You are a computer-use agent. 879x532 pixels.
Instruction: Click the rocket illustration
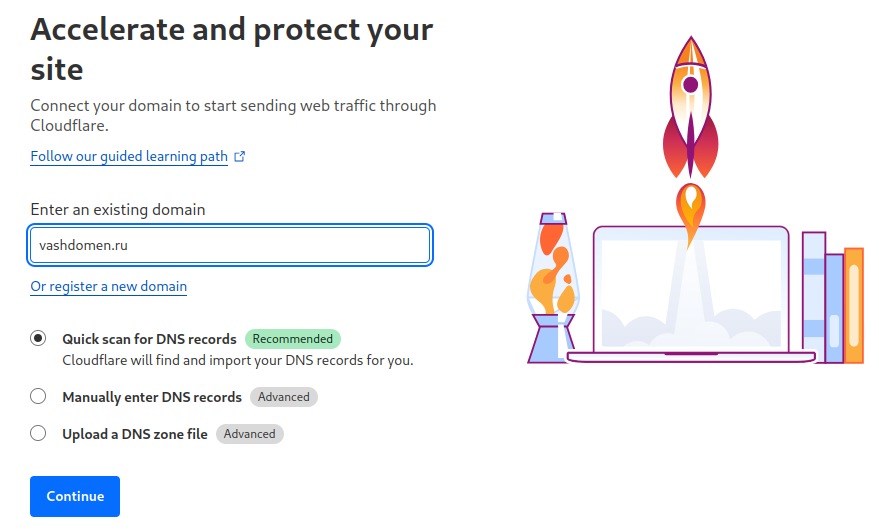point(690,110)
